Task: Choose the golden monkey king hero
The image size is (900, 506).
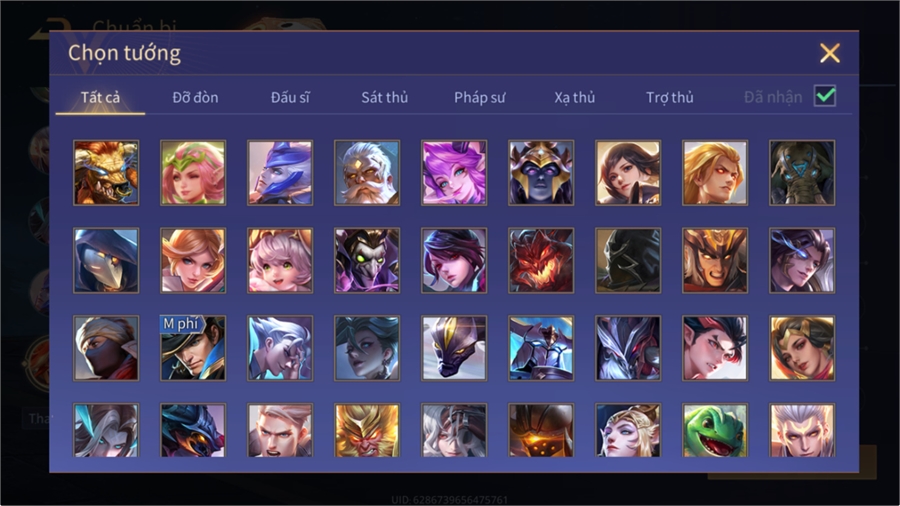Action: coord(367,430)
